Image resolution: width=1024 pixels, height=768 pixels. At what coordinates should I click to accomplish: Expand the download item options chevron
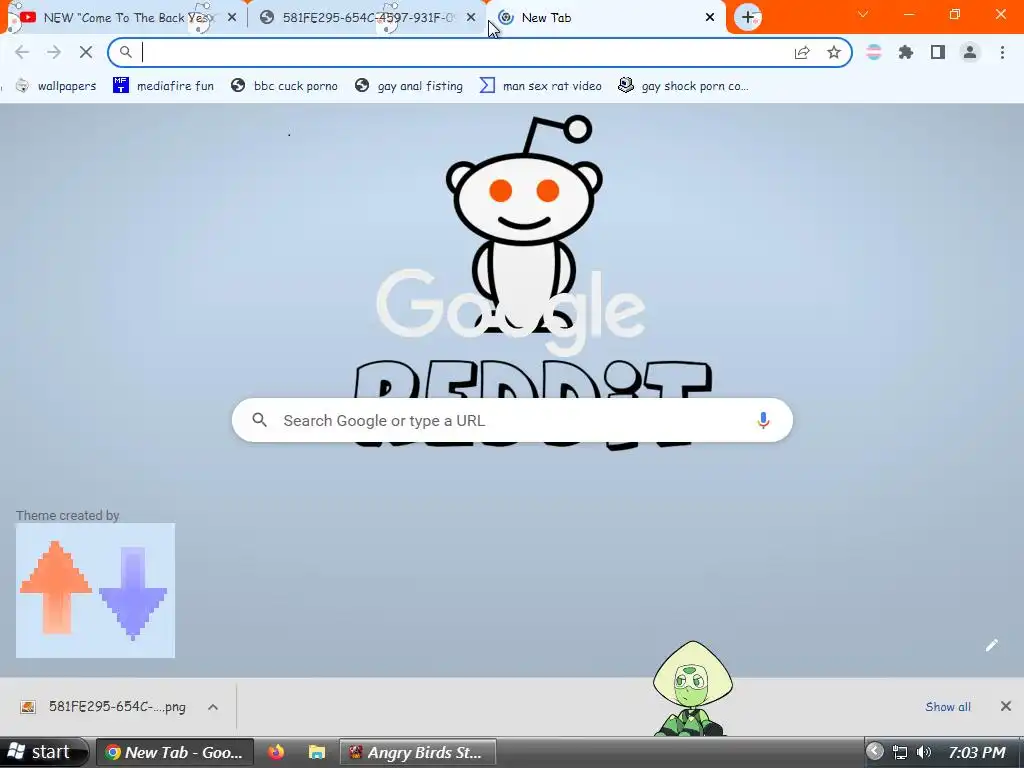point(213,707)
